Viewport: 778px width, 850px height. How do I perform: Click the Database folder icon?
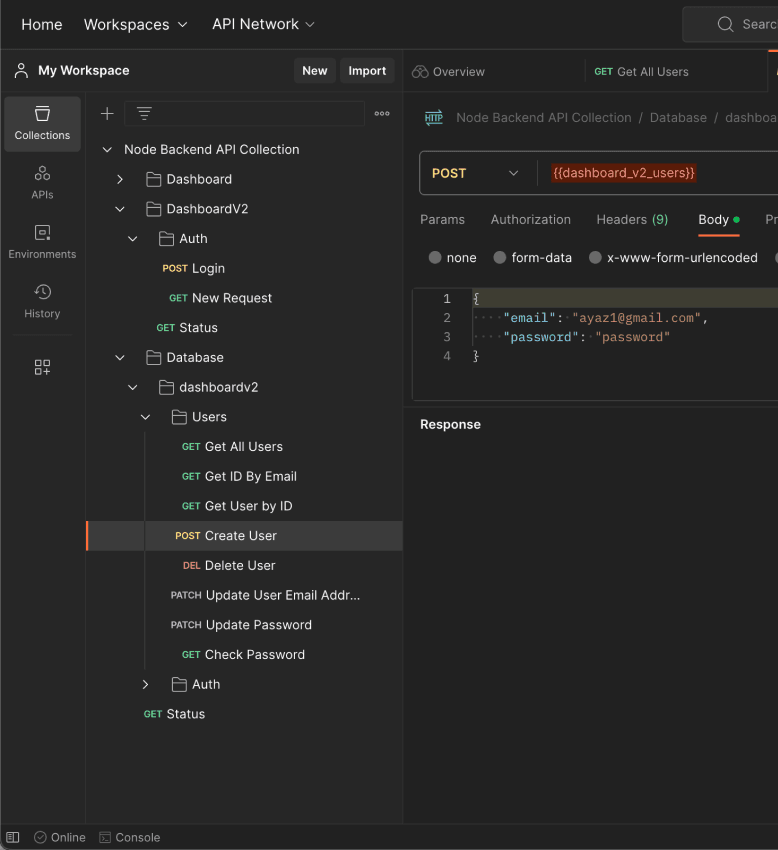pos(153,358)
